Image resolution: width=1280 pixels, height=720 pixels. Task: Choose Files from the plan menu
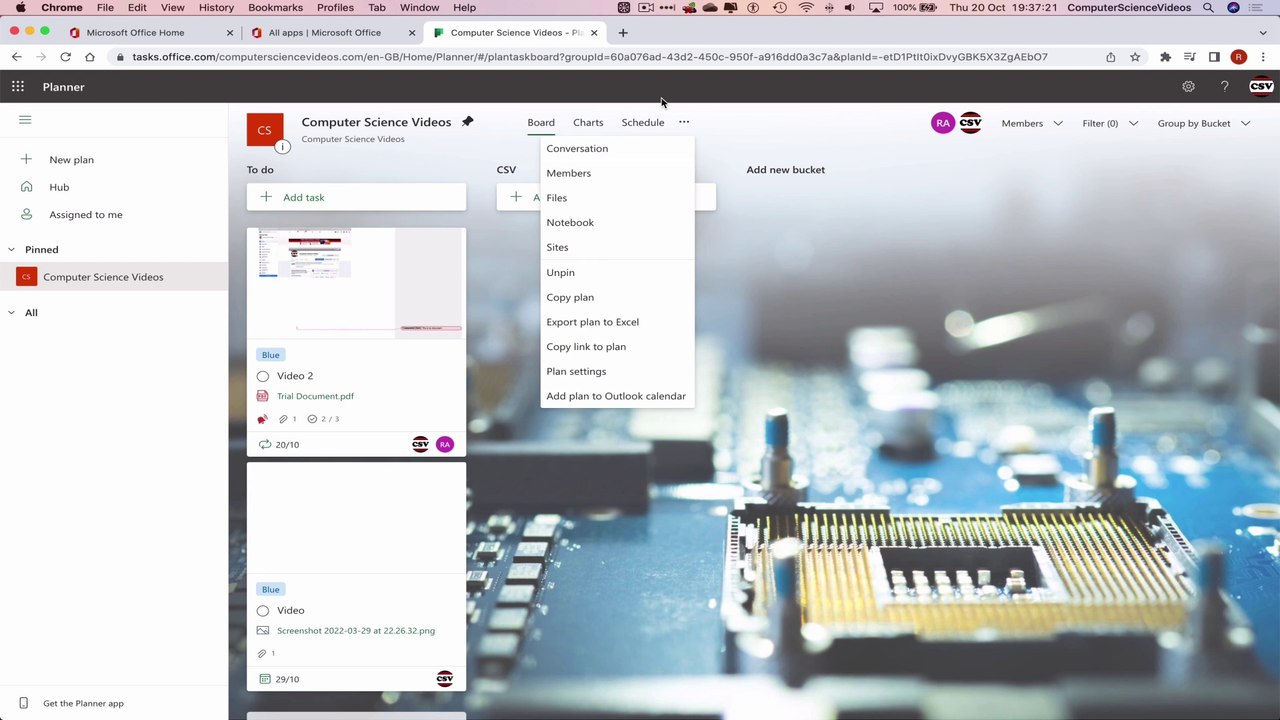point(617,198)
